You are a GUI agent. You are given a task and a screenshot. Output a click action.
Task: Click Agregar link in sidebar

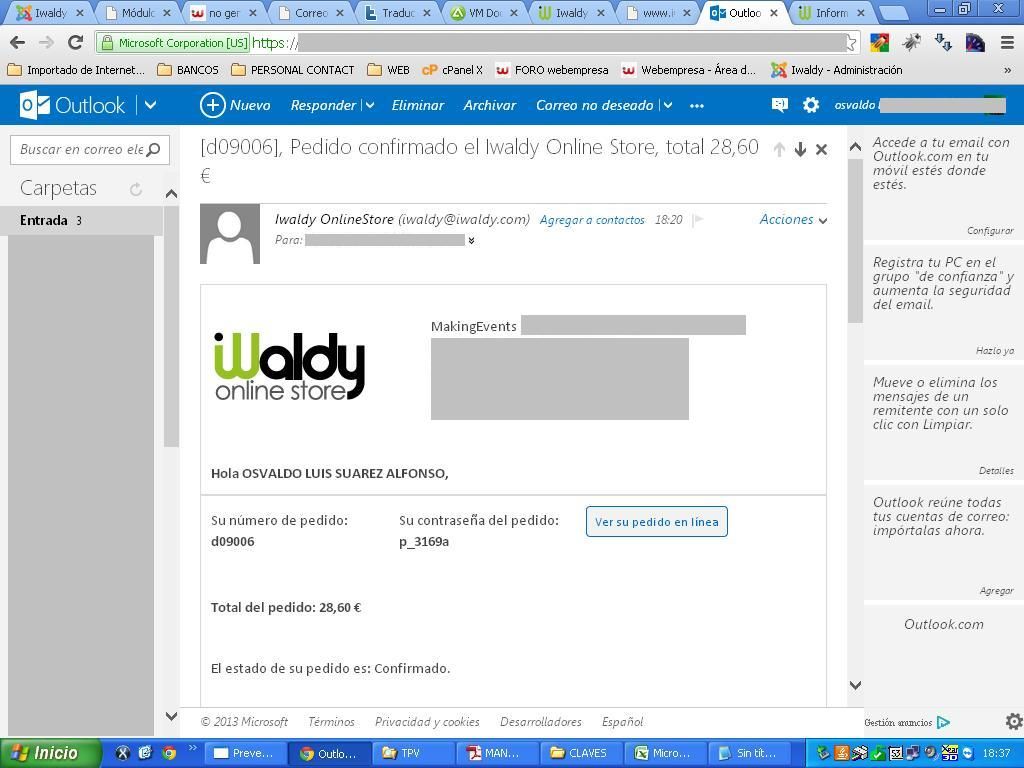tap(996, 590)
